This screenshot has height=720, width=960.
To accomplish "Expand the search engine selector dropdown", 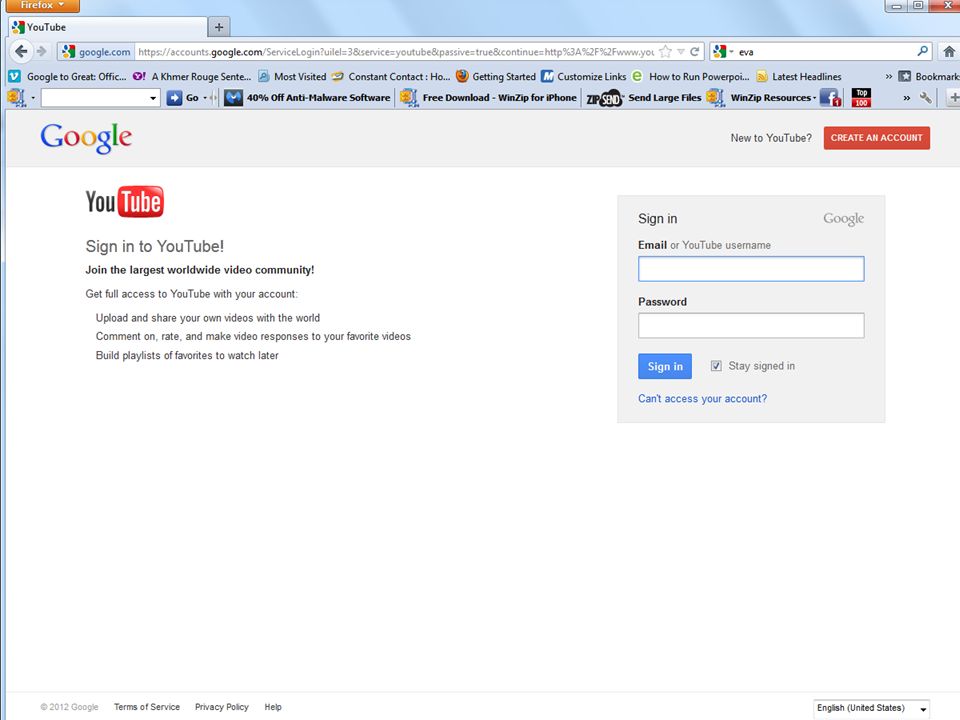I will point(732,52).
